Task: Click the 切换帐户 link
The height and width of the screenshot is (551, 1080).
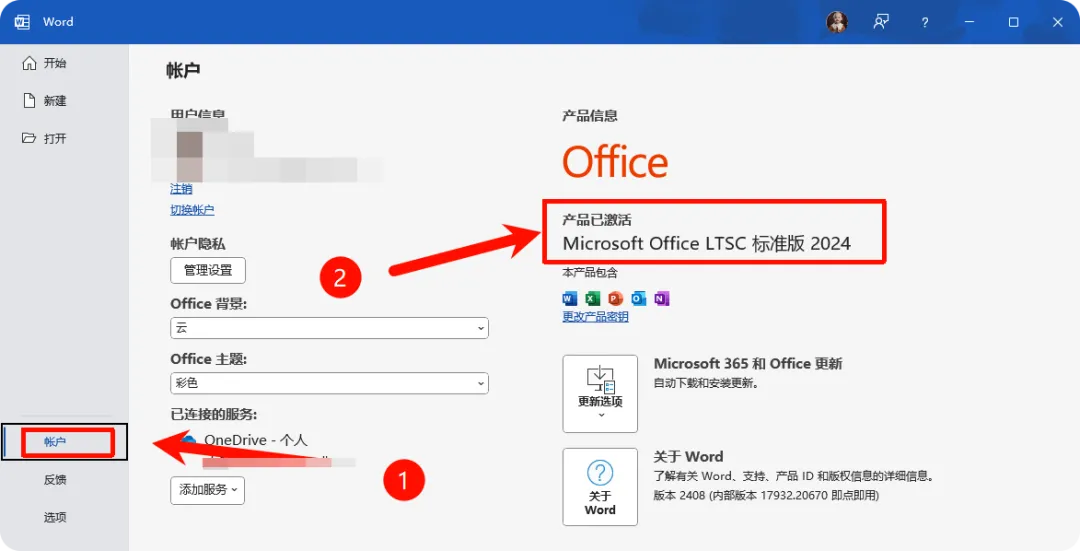Action: pyautogui.click(x=192, y=210)
